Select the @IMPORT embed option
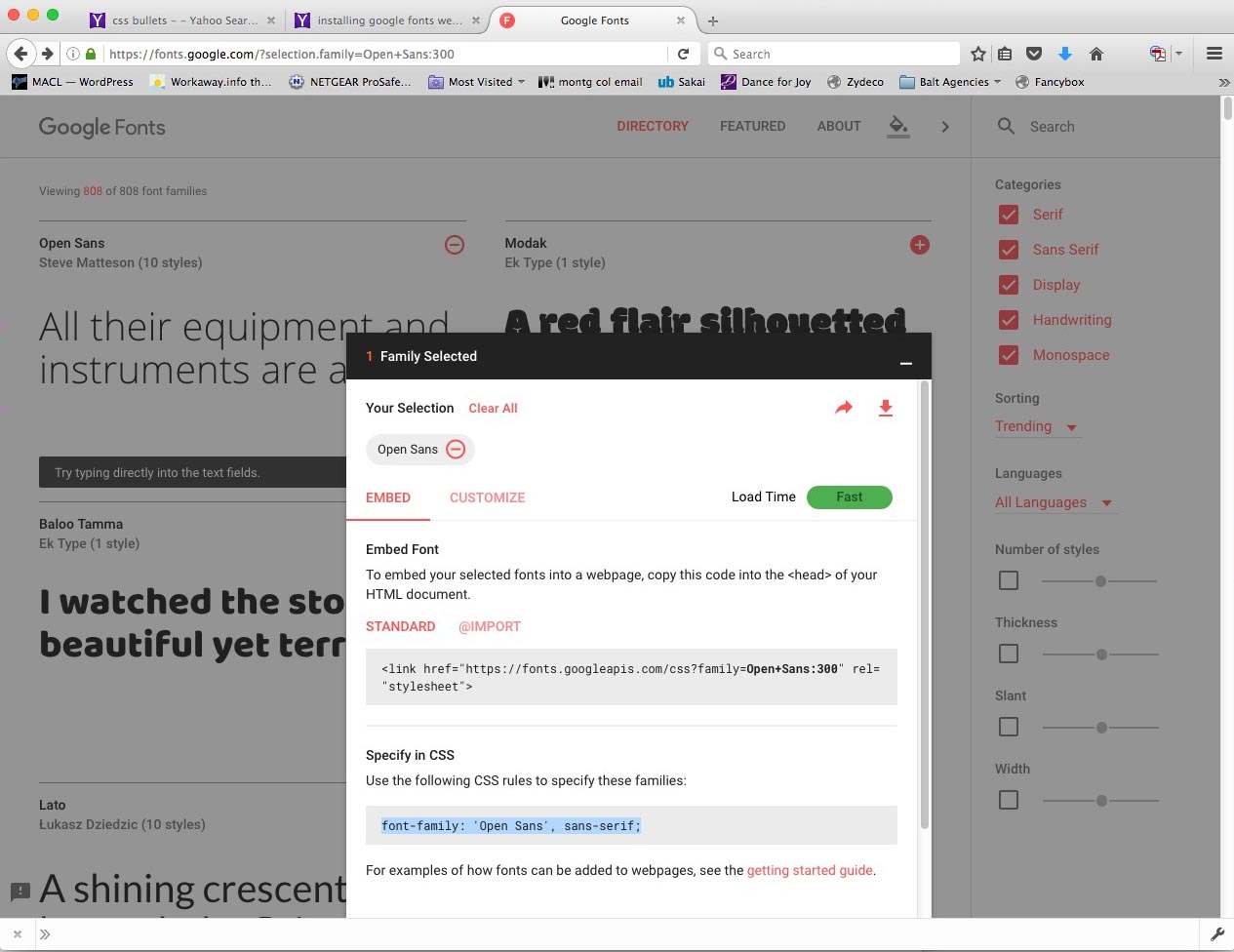 click(490, 626)
